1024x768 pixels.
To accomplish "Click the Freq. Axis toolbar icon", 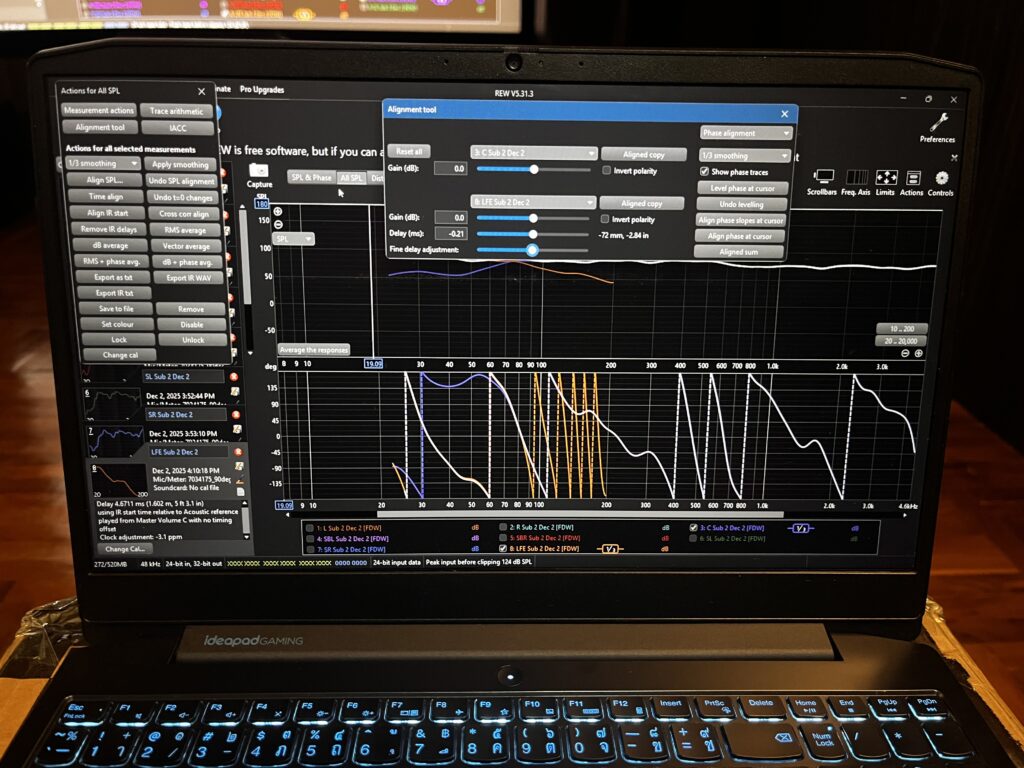I will 856,177.
